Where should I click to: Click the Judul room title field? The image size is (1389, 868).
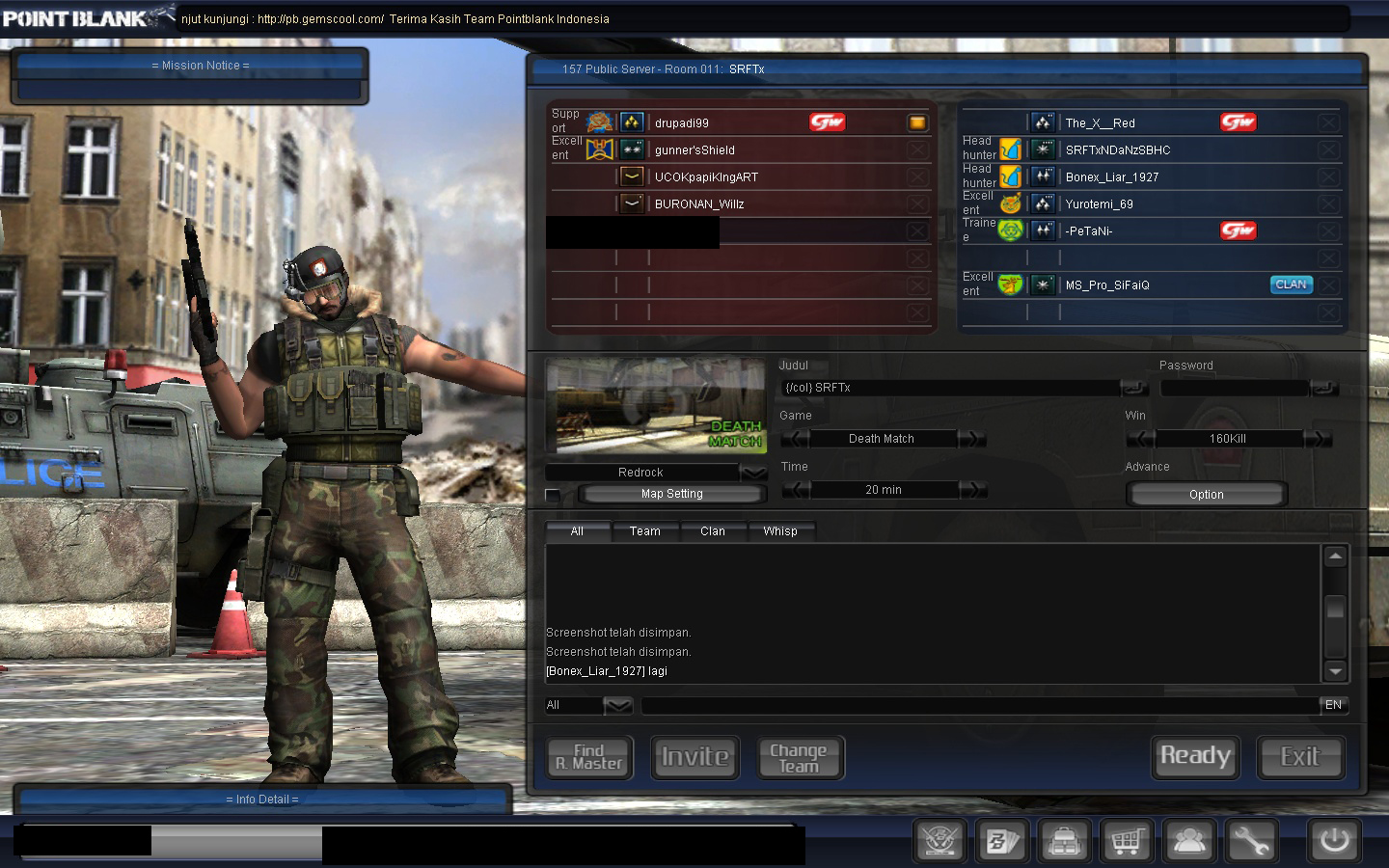[x=950, y=388]
